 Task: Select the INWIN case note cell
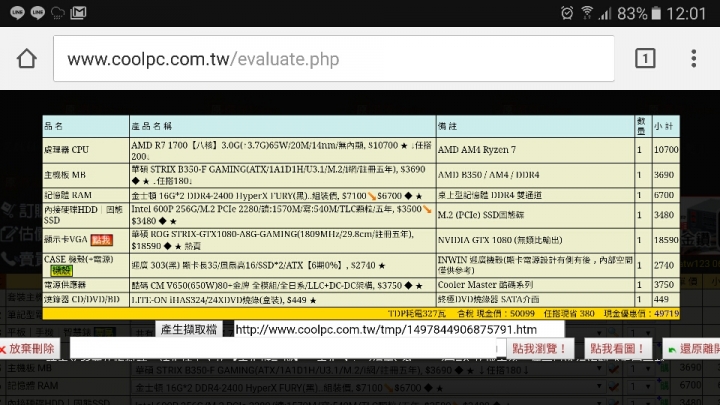pos(535,265)
